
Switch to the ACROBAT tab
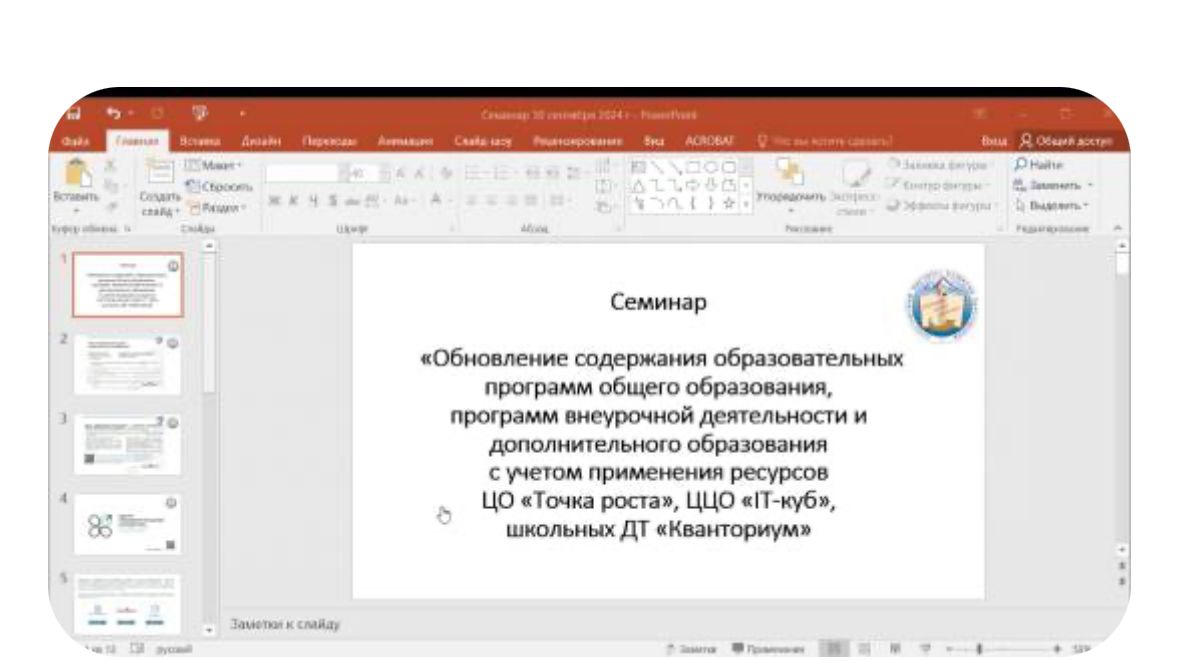(708, 141)
